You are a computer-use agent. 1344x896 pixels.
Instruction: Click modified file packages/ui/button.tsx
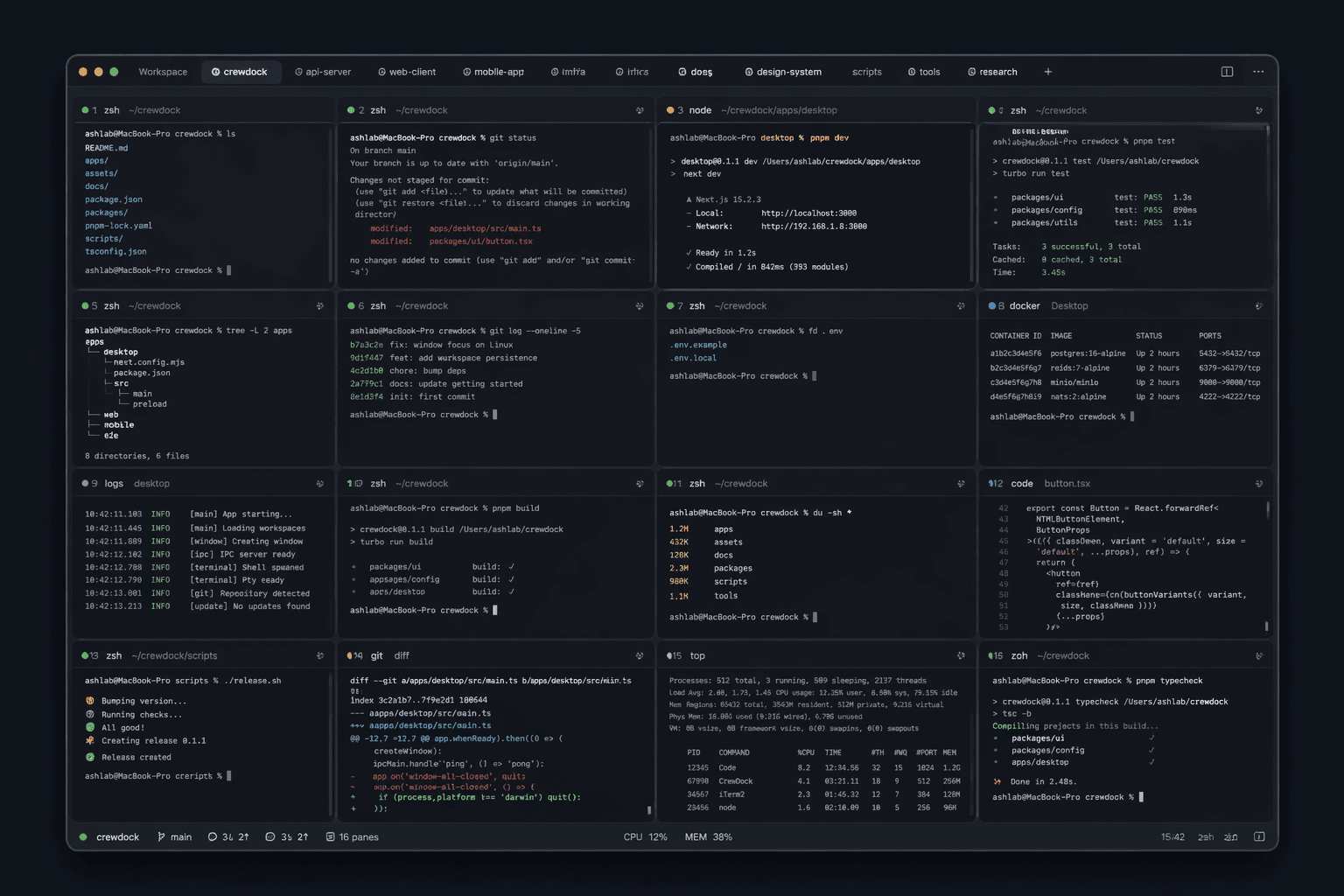pyautogui.click(x=480, y=241)
